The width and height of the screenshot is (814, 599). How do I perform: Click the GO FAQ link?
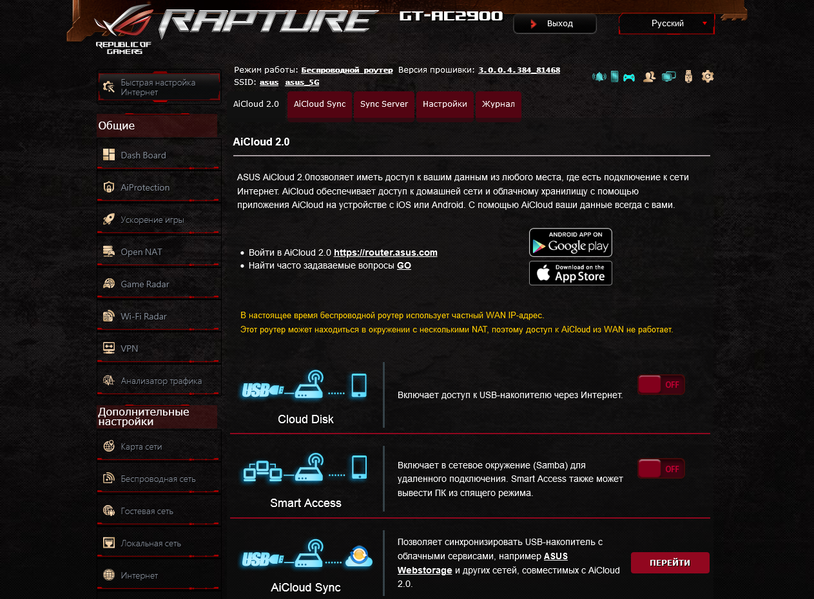click(x=404, y=265)
